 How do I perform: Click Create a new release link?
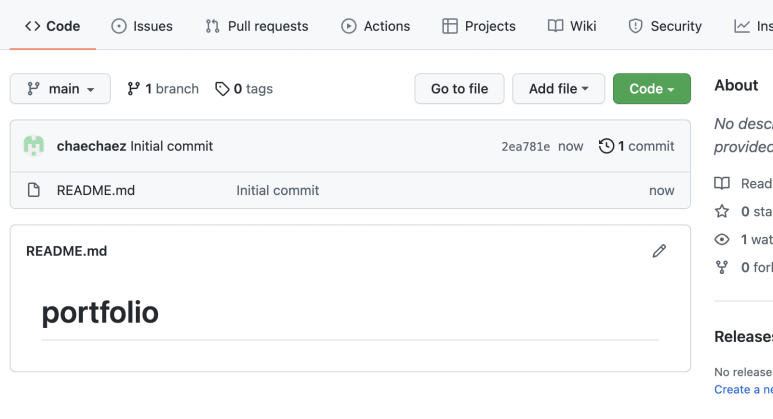point(743,389)
